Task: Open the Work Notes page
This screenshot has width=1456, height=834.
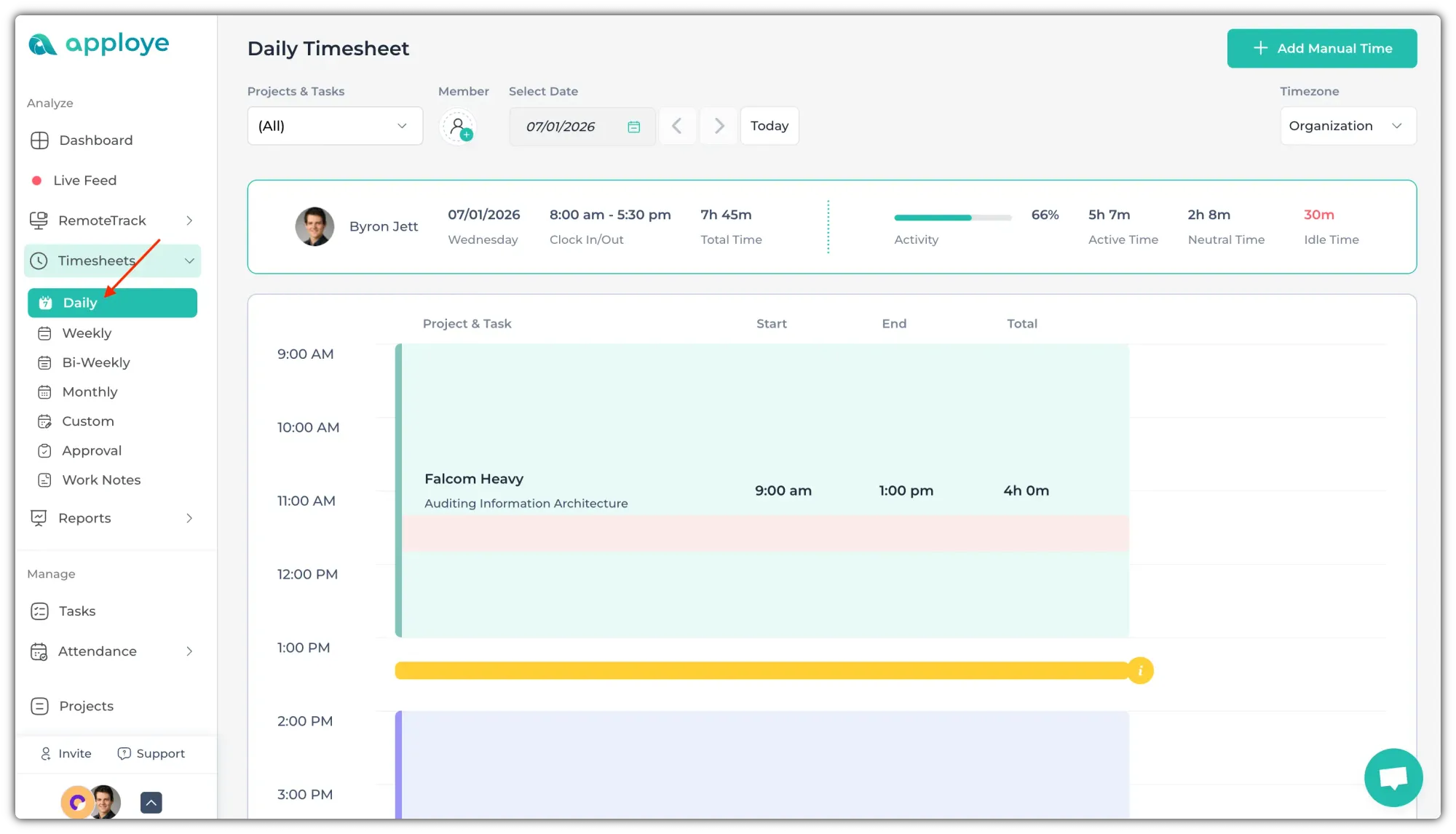Action: (101, 480)
